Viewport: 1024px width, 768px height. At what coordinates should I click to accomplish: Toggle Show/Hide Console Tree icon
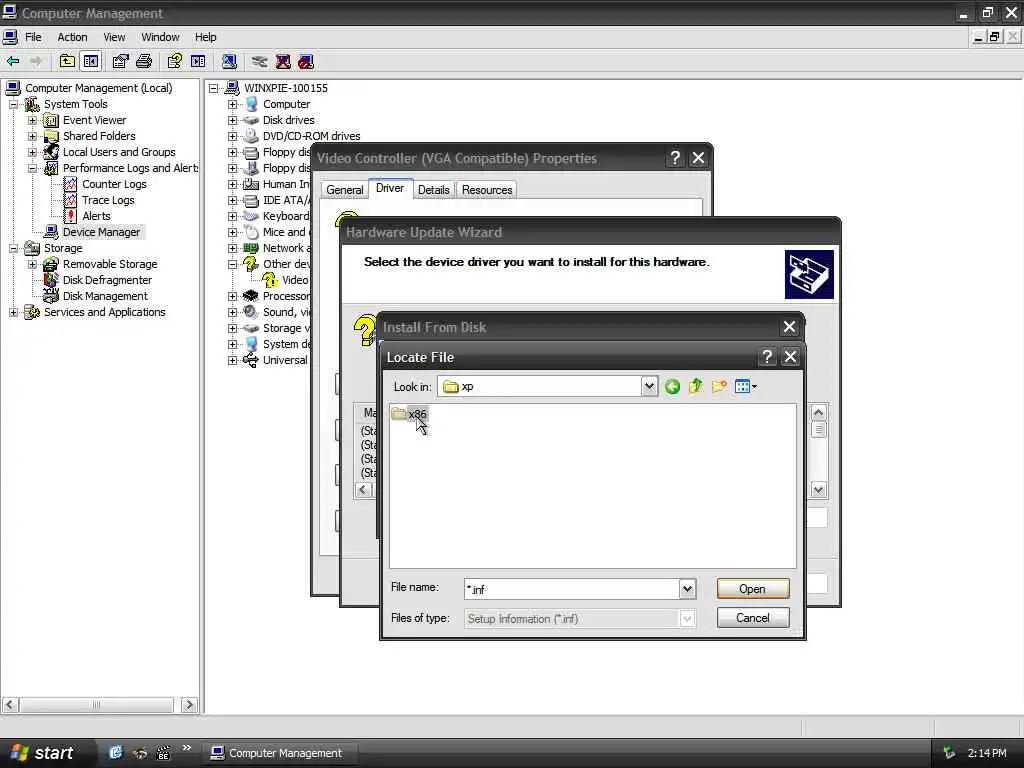click(x=91, y=61)
